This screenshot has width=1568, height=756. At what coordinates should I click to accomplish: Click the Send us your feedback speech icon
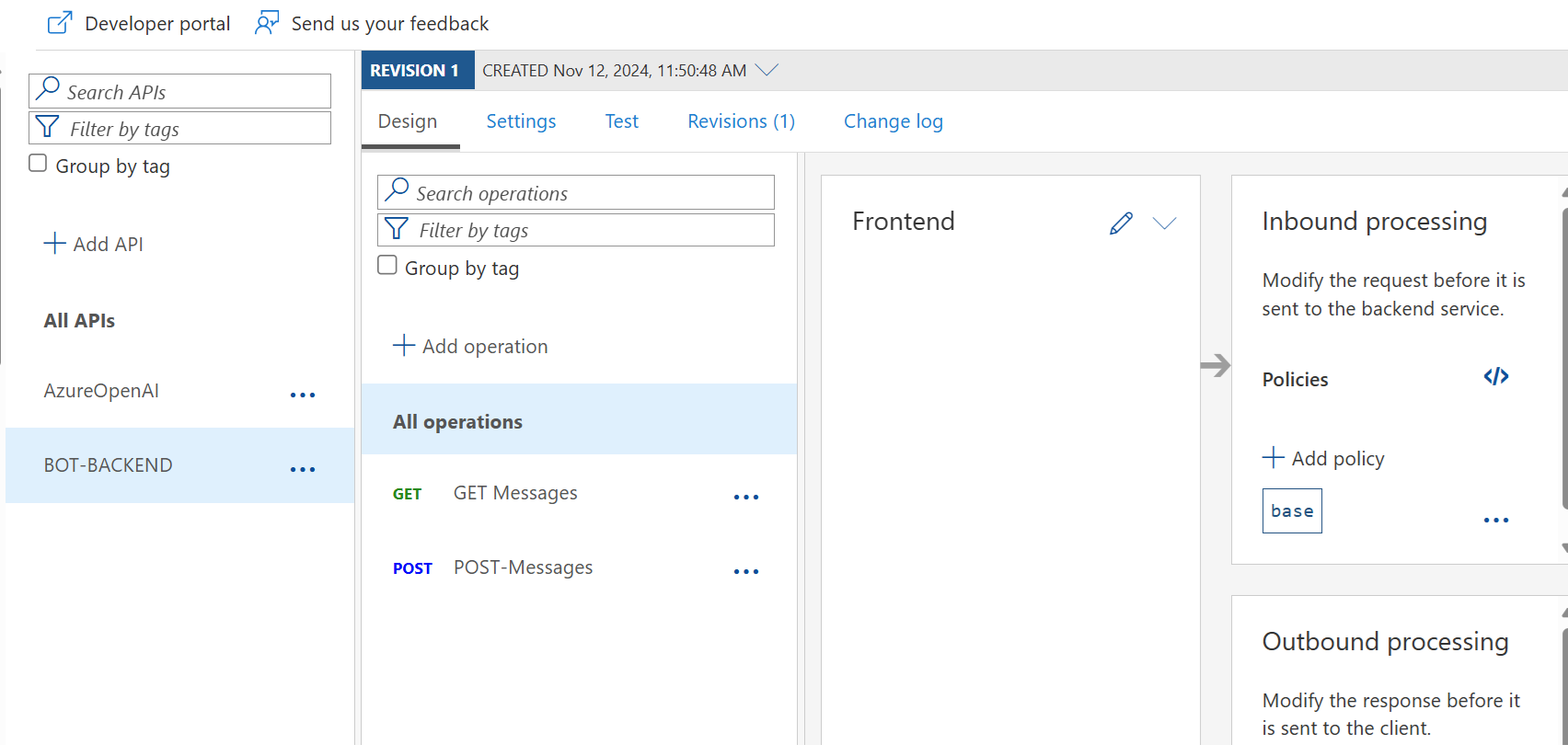pos(266,22)
